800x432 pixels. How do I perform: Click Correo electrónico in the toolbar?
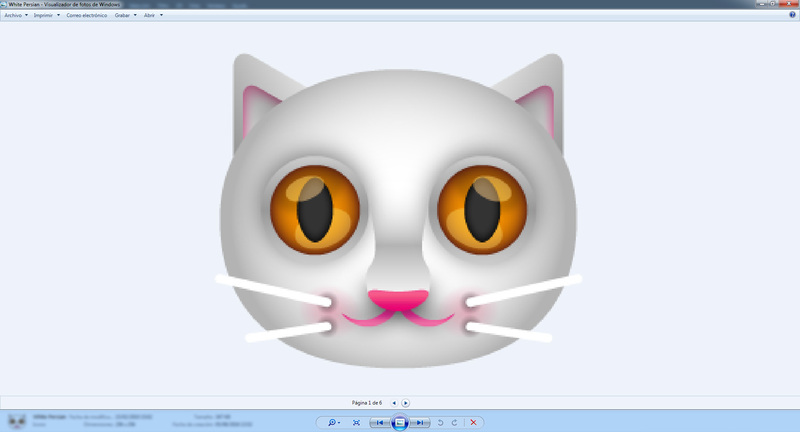pos(87,15)
